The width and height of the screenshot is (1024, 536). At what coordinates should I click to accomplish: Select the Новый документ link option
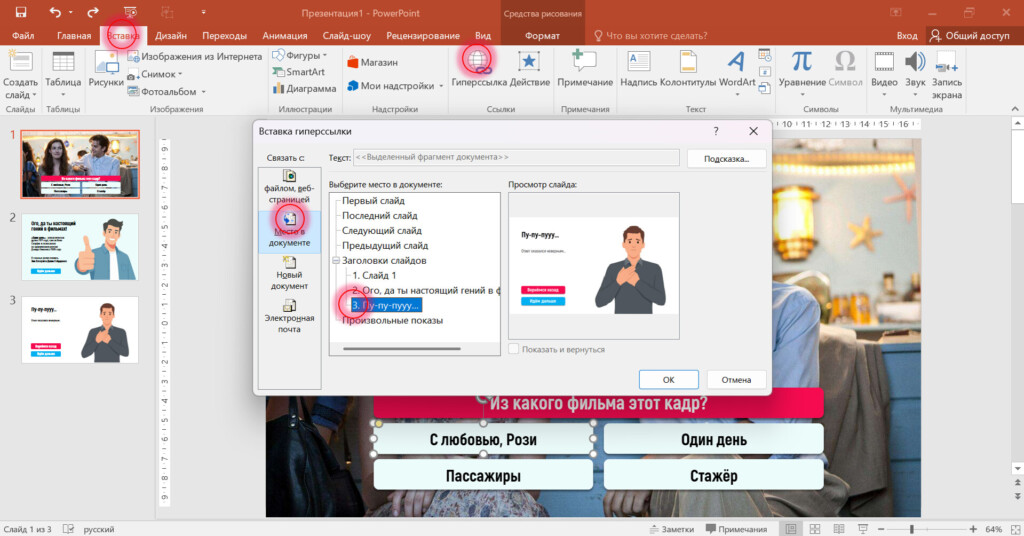pyautogui.click(x=289, y=272)
